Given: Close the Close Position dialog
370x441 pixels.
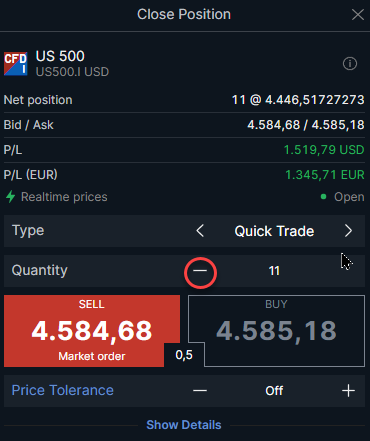Looking at the screenshot, I should coord(358,14).
